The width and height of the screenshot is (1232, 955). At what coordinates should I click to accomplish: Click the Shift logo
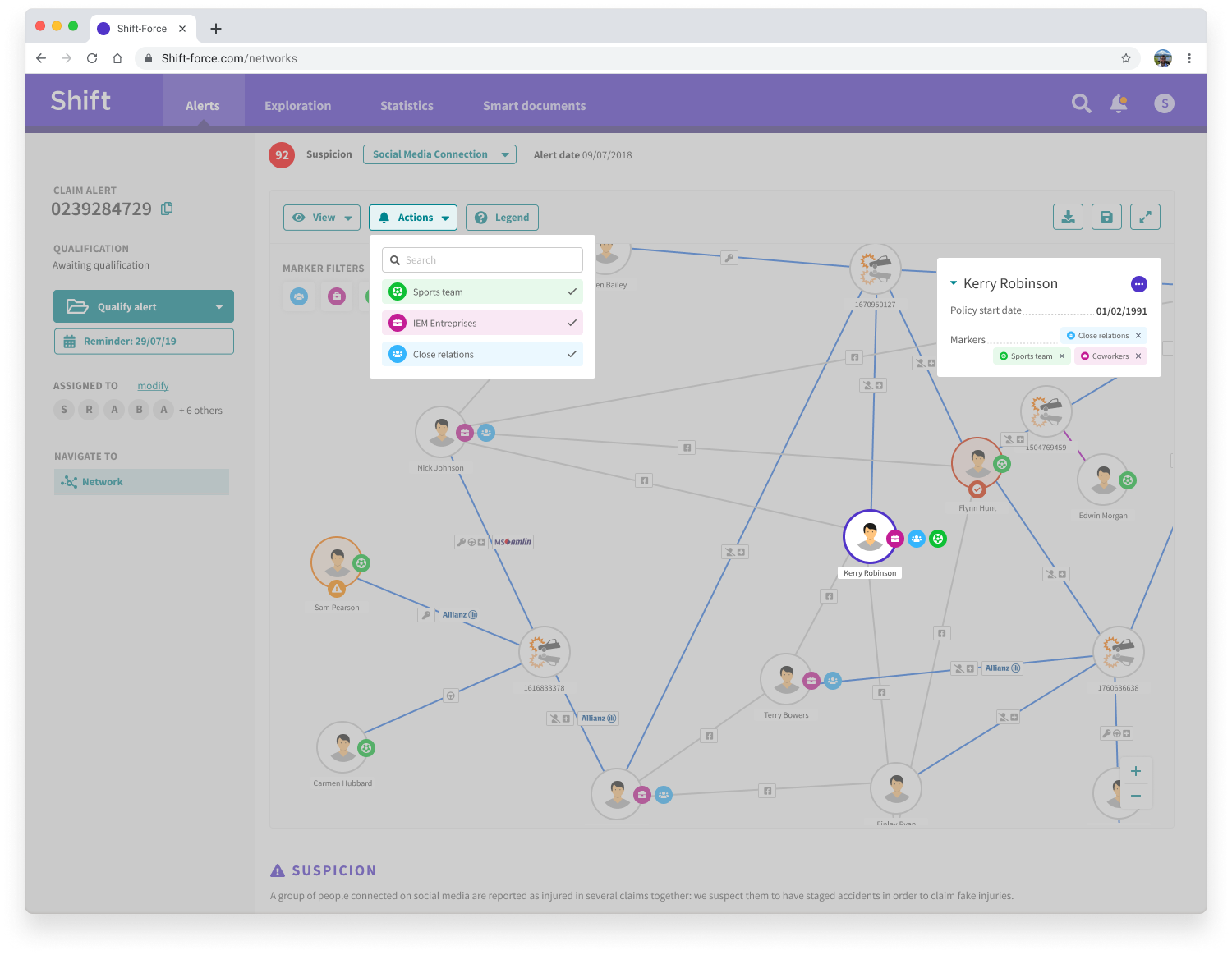coord(80,101)
